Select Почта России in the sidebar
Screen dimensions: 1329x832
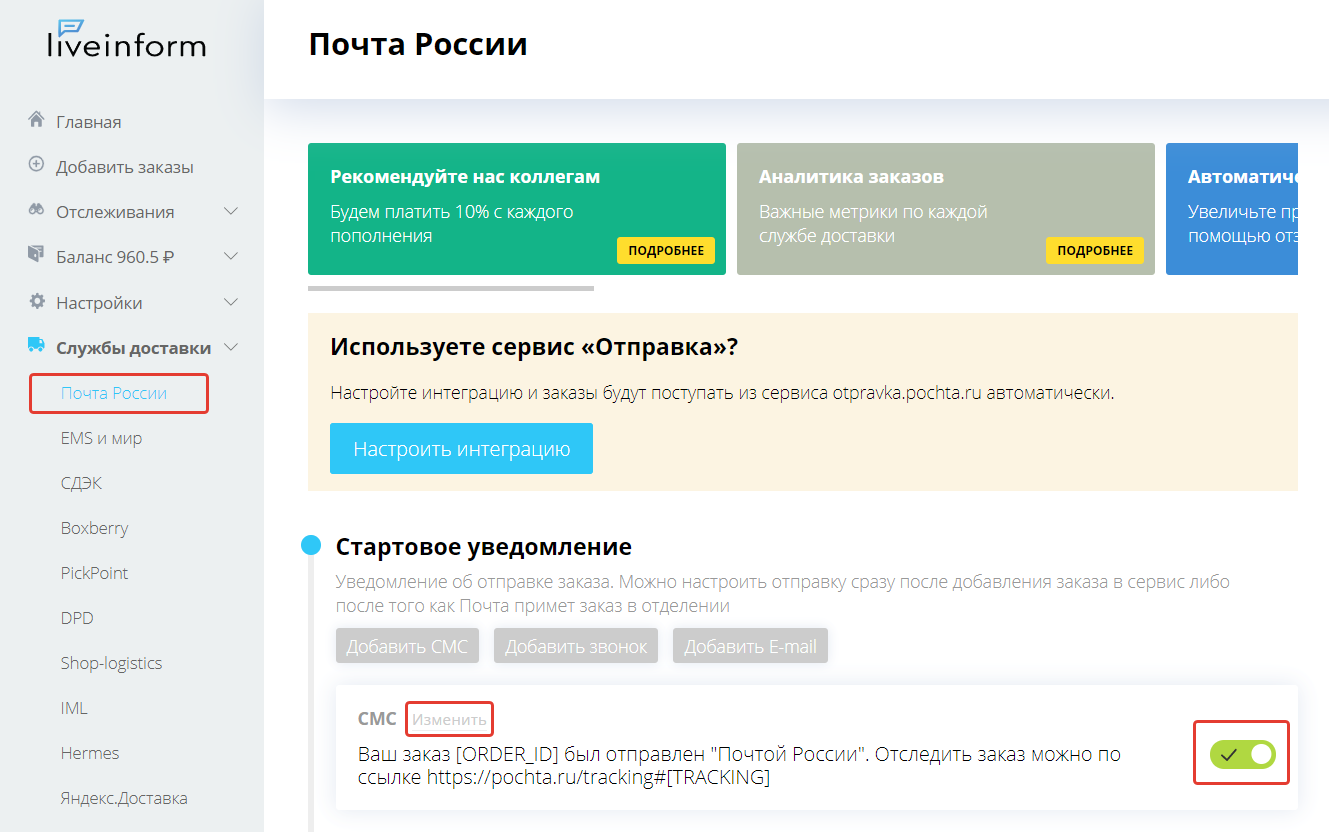point(114,393)
